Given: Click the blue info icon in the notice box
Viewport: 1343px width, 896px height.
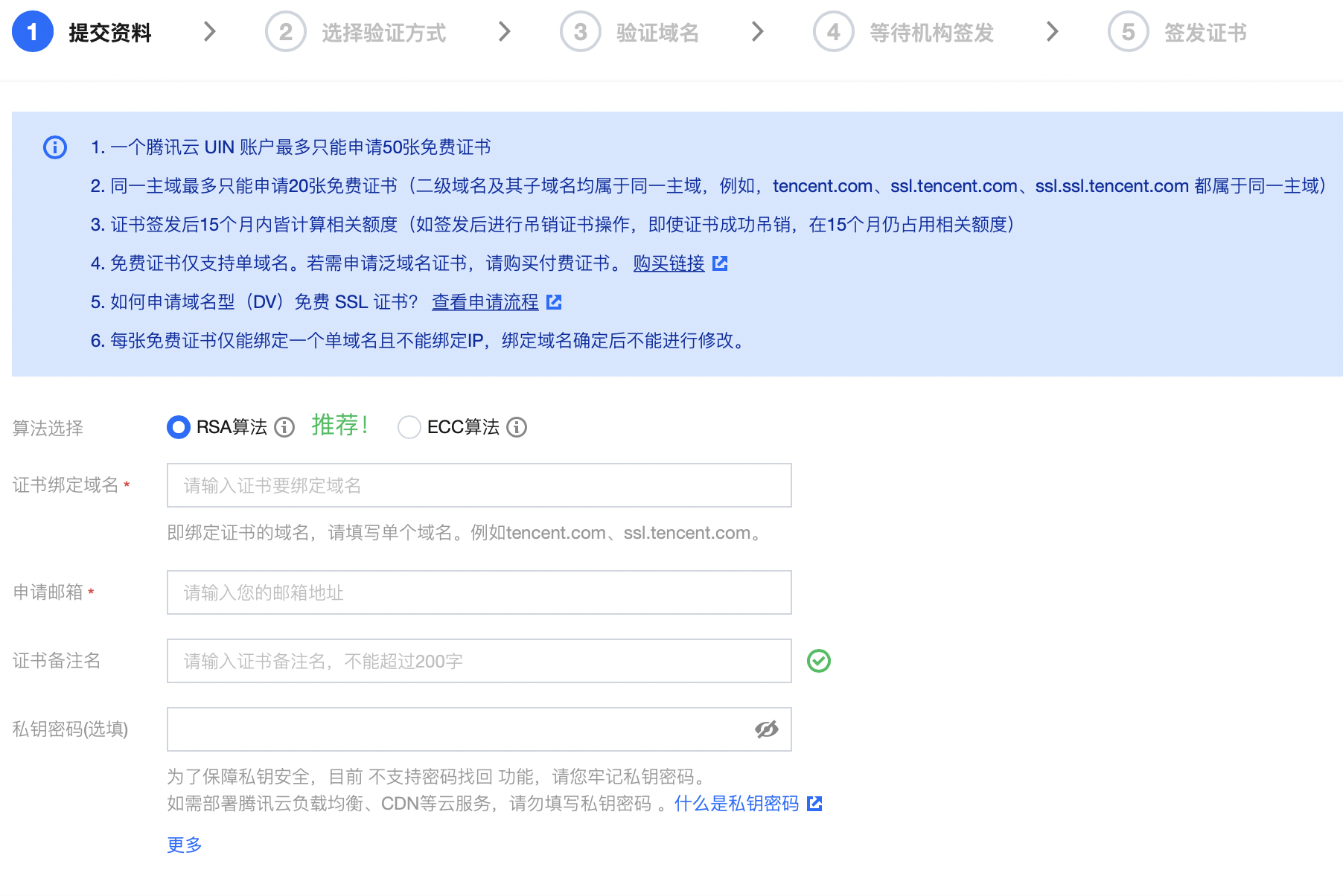Looking at the screenshot, I should coord(55,147).
